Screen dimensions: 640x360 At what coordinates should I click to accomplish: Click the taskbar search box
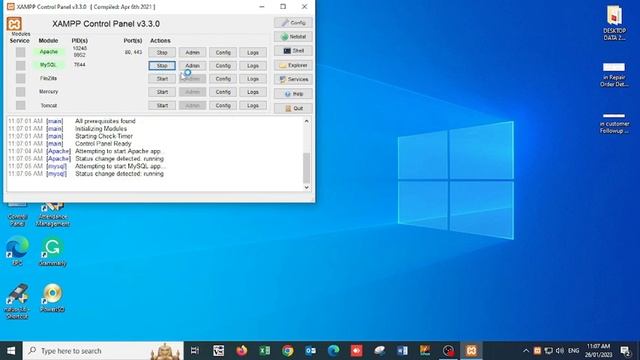(103, 351)
